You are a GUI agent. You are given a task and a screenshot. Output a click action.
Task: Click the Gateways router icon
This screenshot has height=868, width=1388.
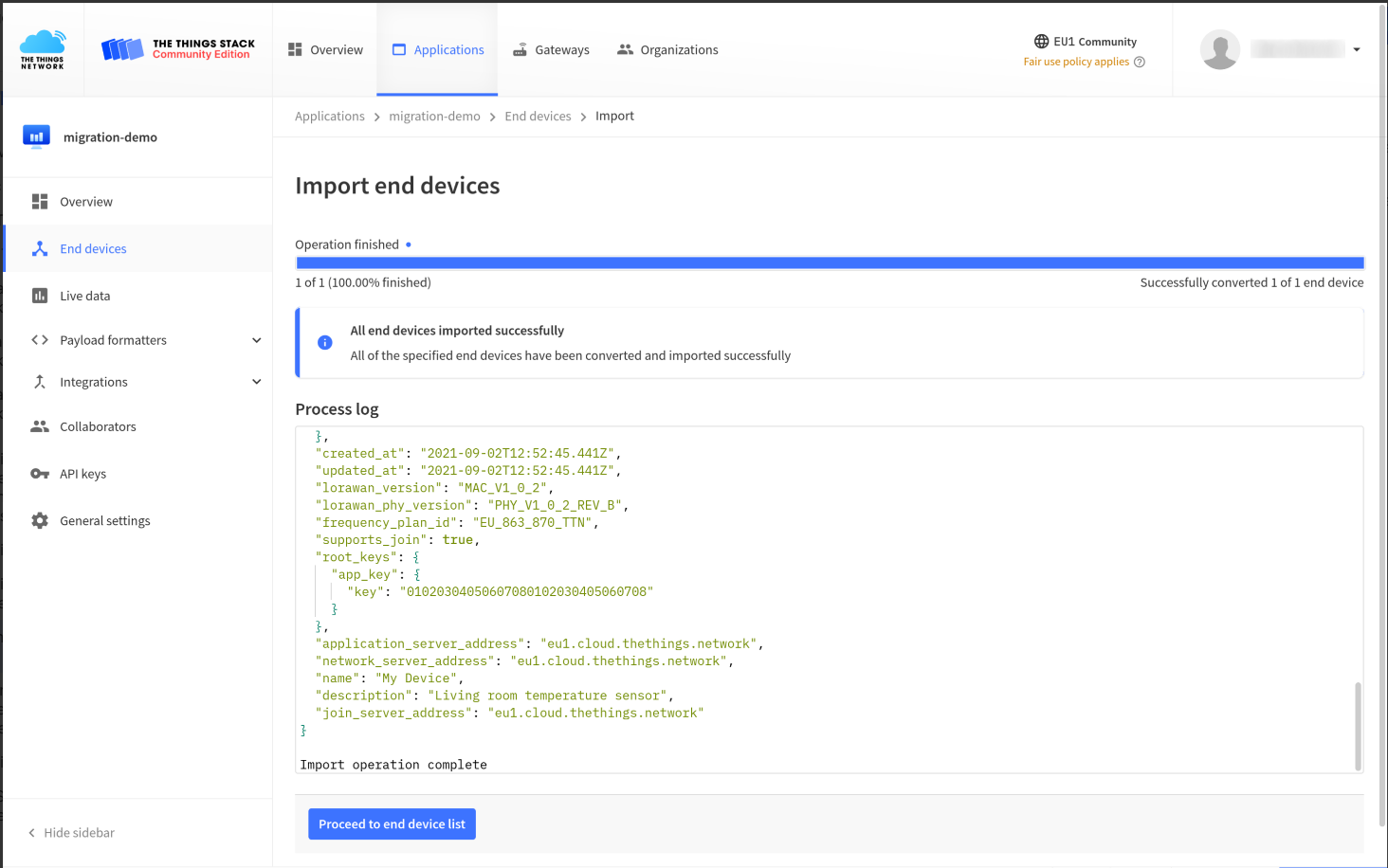520,49
